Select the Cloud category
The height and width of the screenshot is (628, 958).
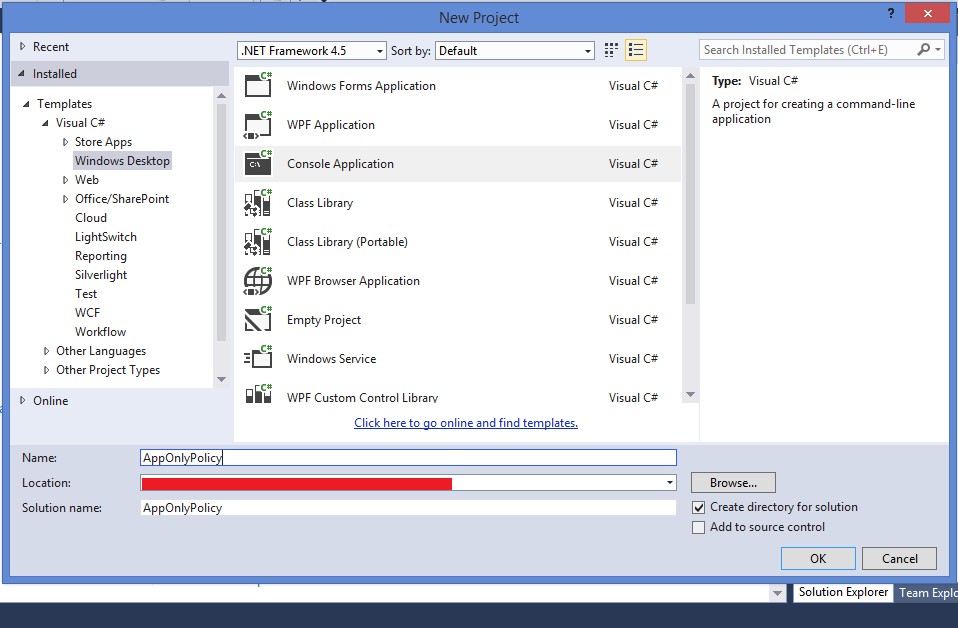pos(91,217)
